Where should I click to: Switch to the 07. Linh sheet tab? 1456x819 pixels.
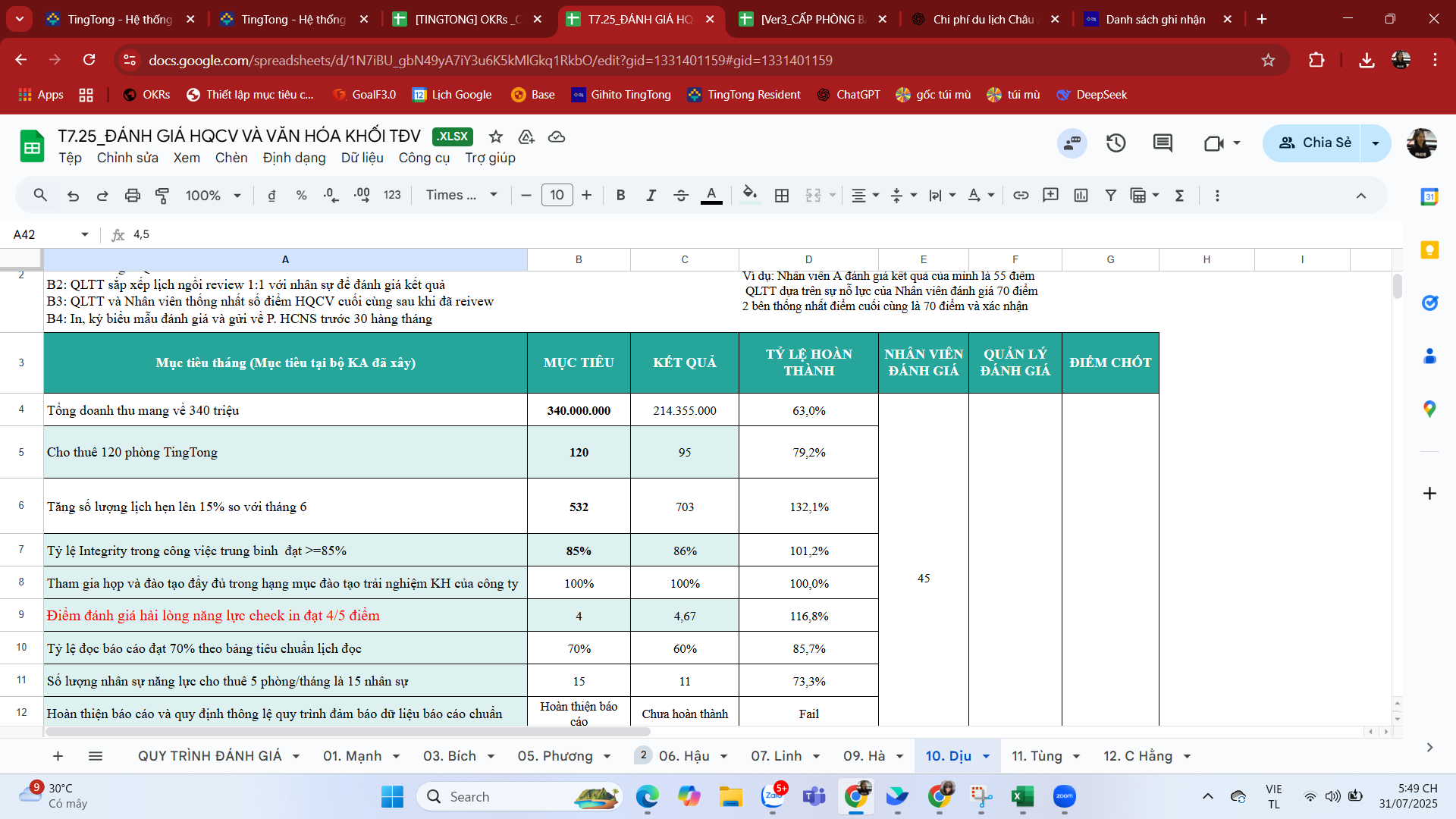[x=776, y=756]
